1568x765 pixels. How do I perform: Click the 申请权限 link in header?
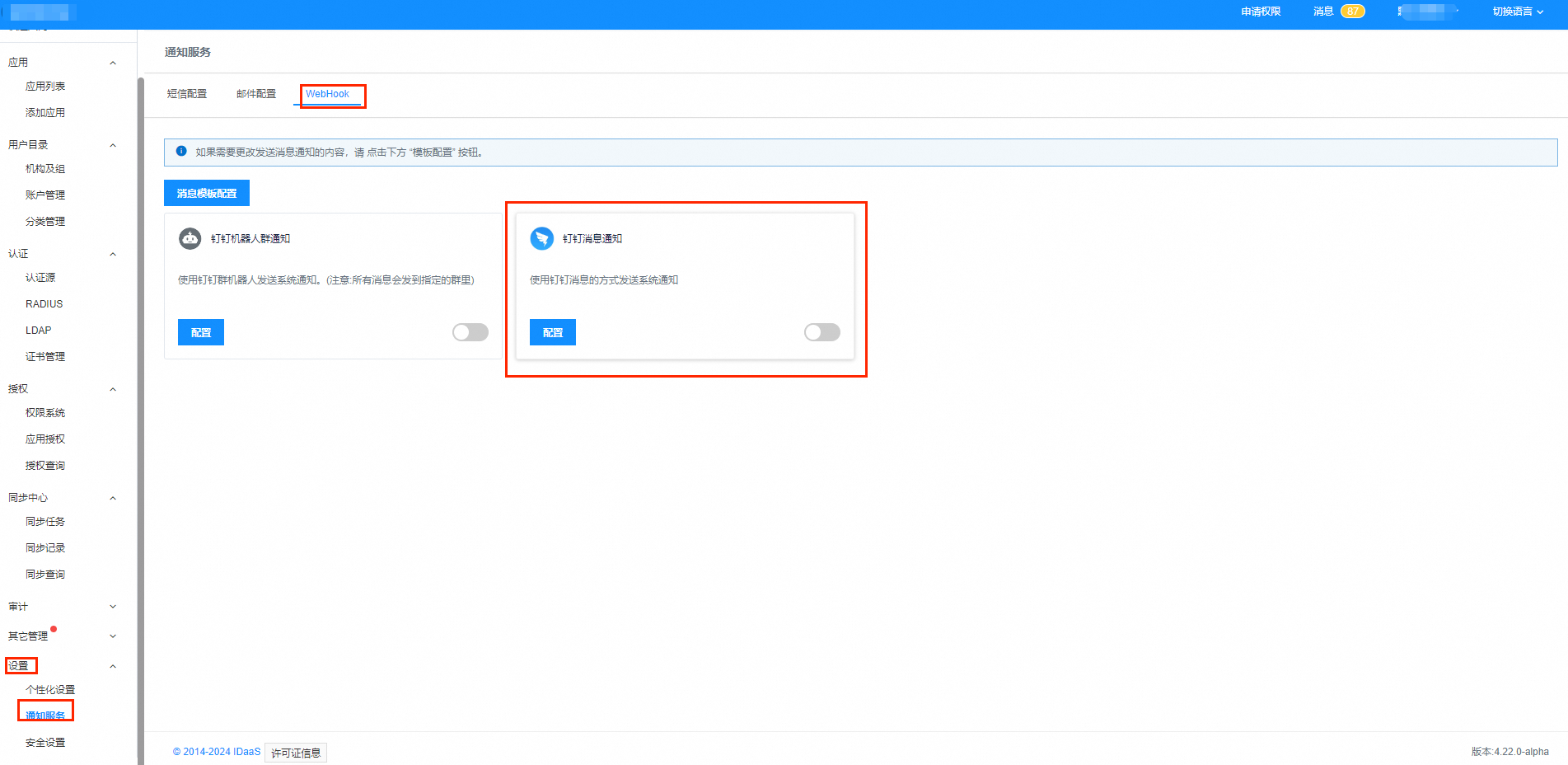(x=1261, y=12)
